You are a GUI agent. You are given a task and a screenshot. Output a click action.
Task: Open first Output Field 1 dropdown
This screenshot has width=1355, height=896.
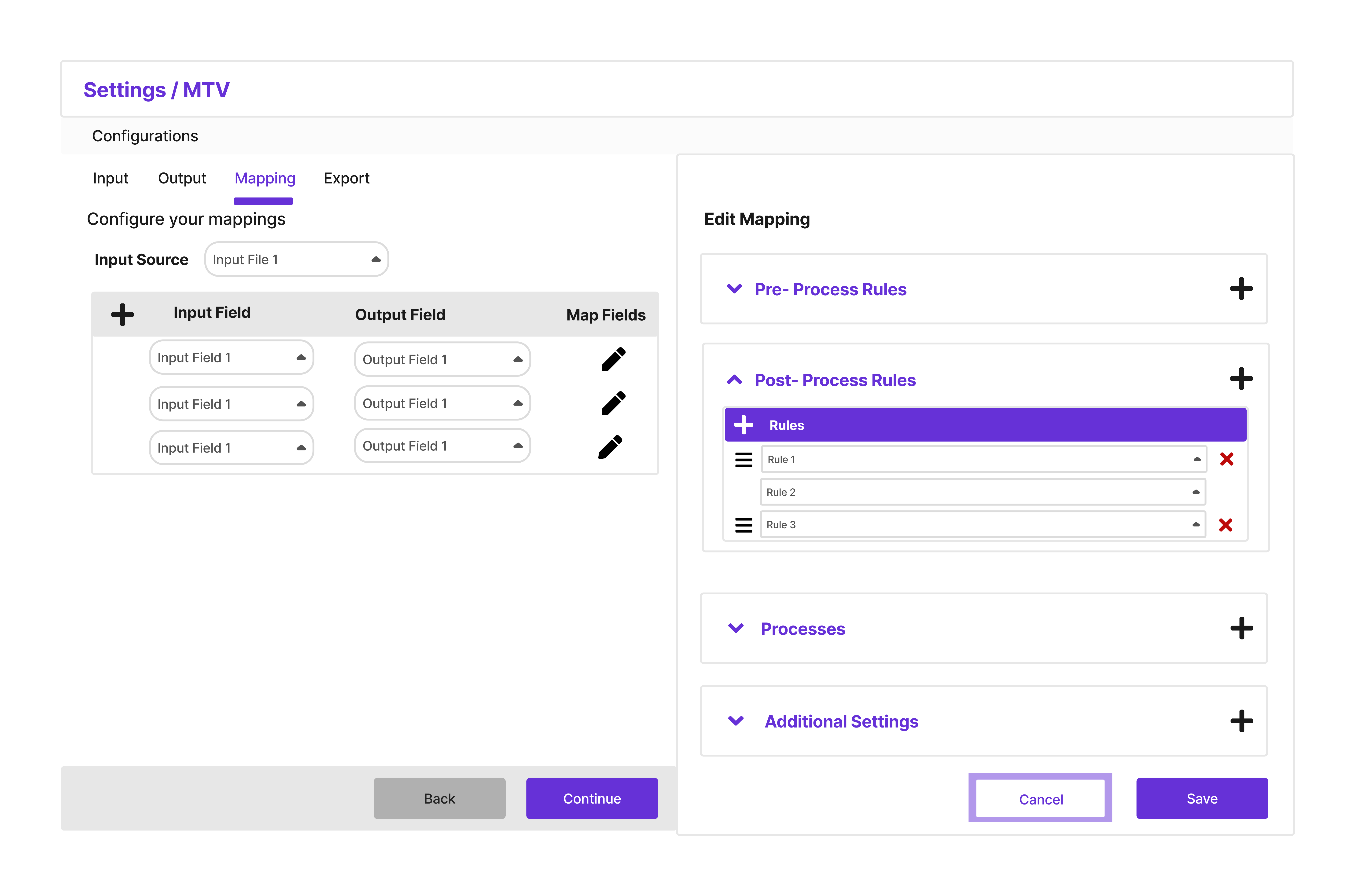(442, 359)
